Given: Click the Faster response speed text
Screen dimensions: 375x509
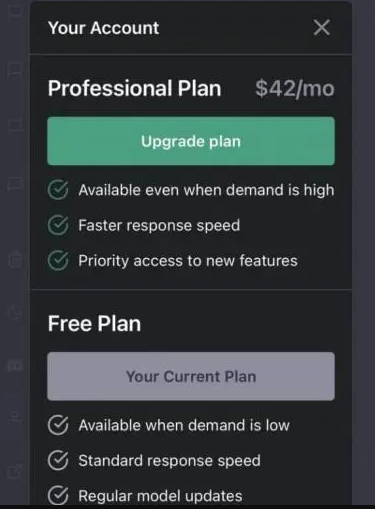Looking at the screenshot, I should (159, 225).
